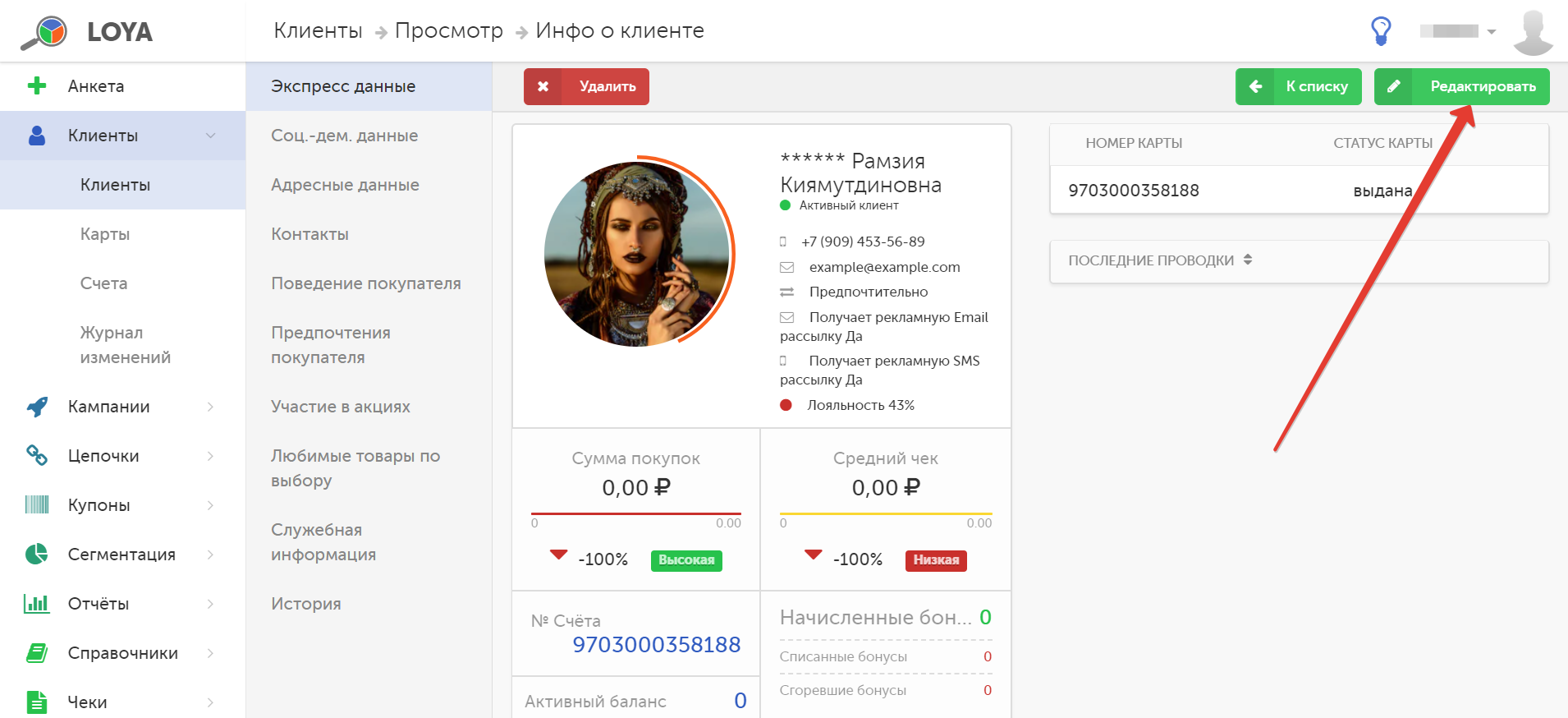Screen dimensions: 1568x718
Task: Expand the ПОСЛЕДНИЕ ПРОВОДКИ panel
Action: click(x=1299, y=261)
